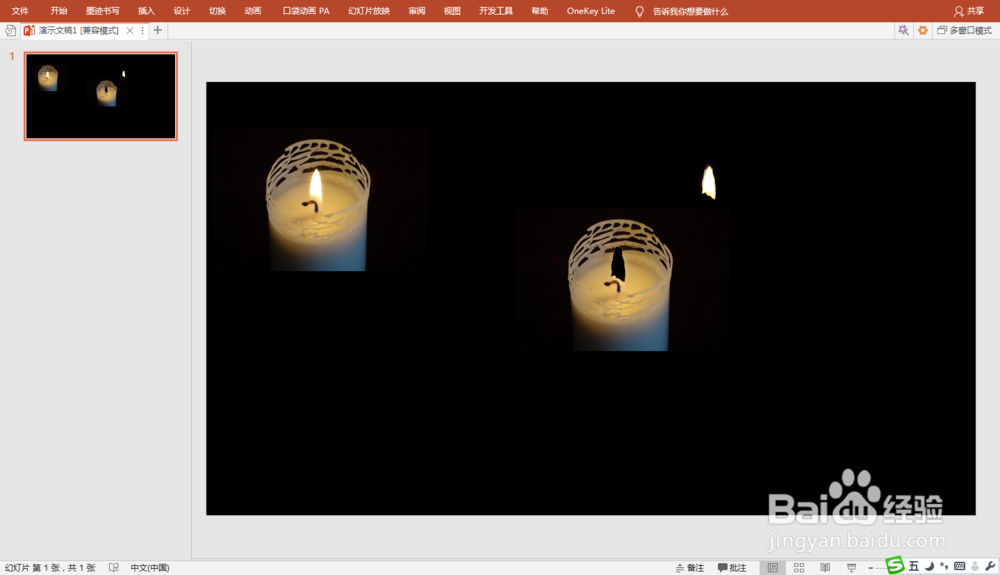Open the 墨迹书写 ribbon tab
The width and height of the screenshot is (1000, 575).
[103, 11]
